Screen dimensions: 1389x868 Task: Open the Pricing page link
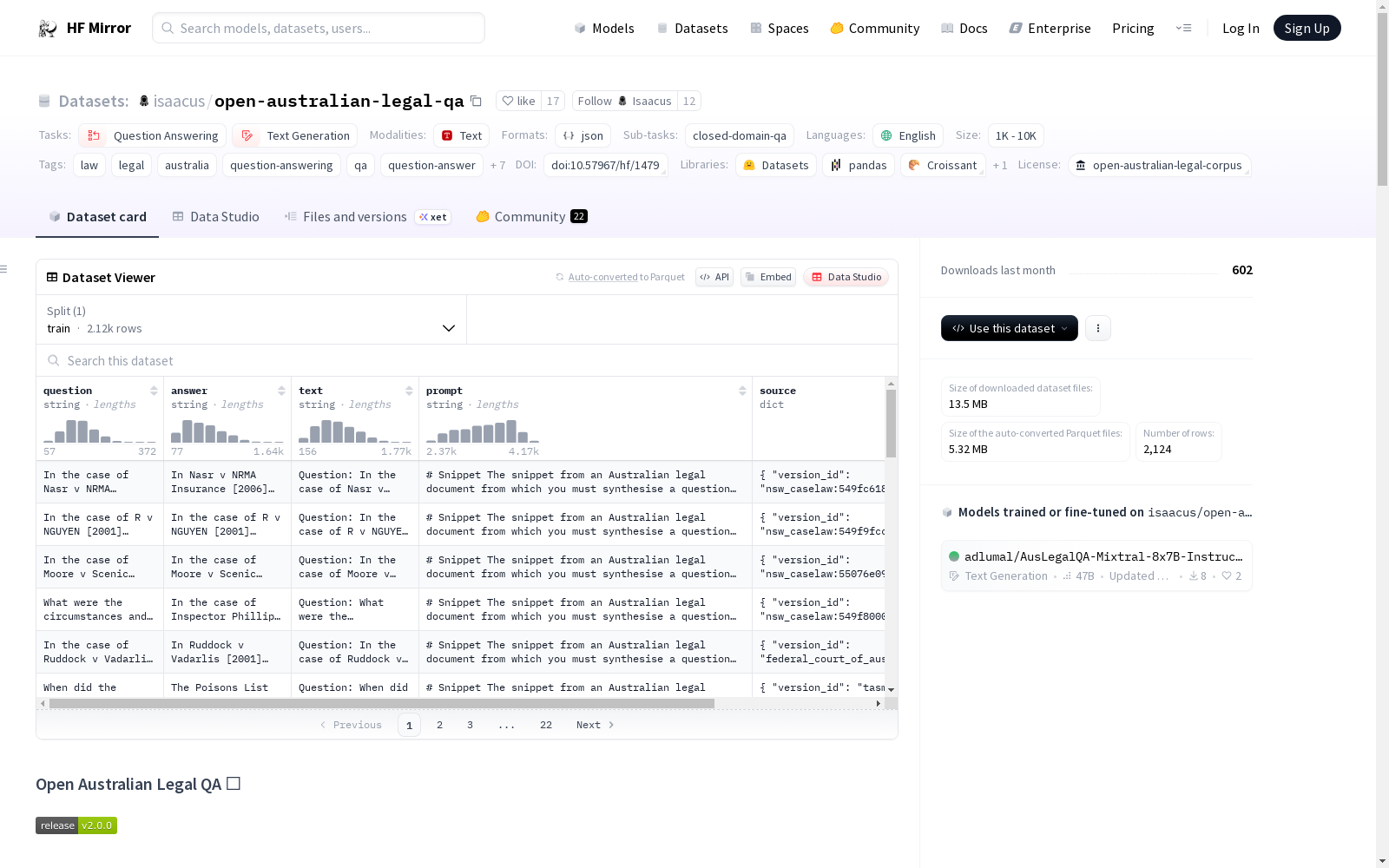(x=1133, y=29)
